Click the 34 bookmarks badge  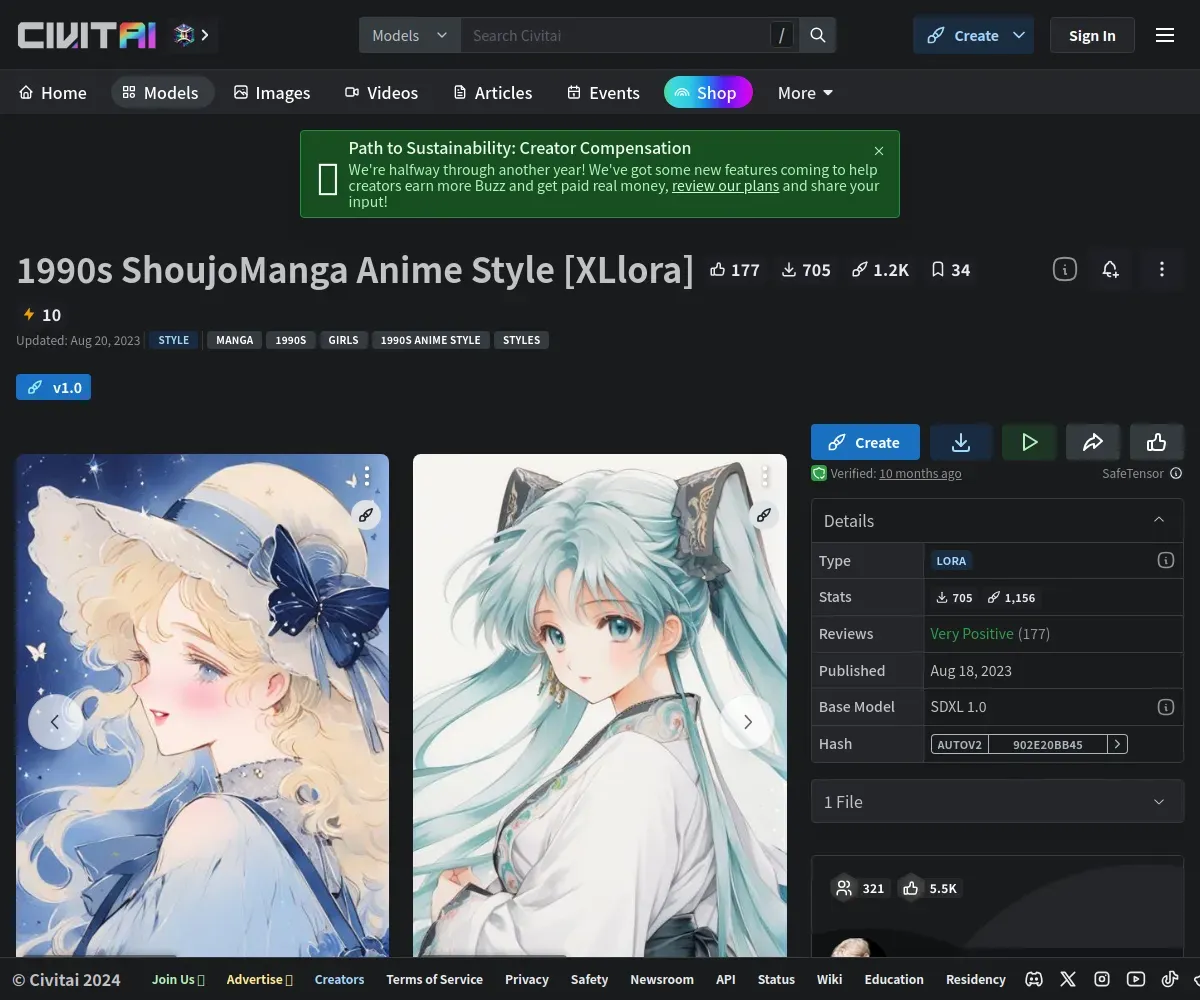(950, 270)
